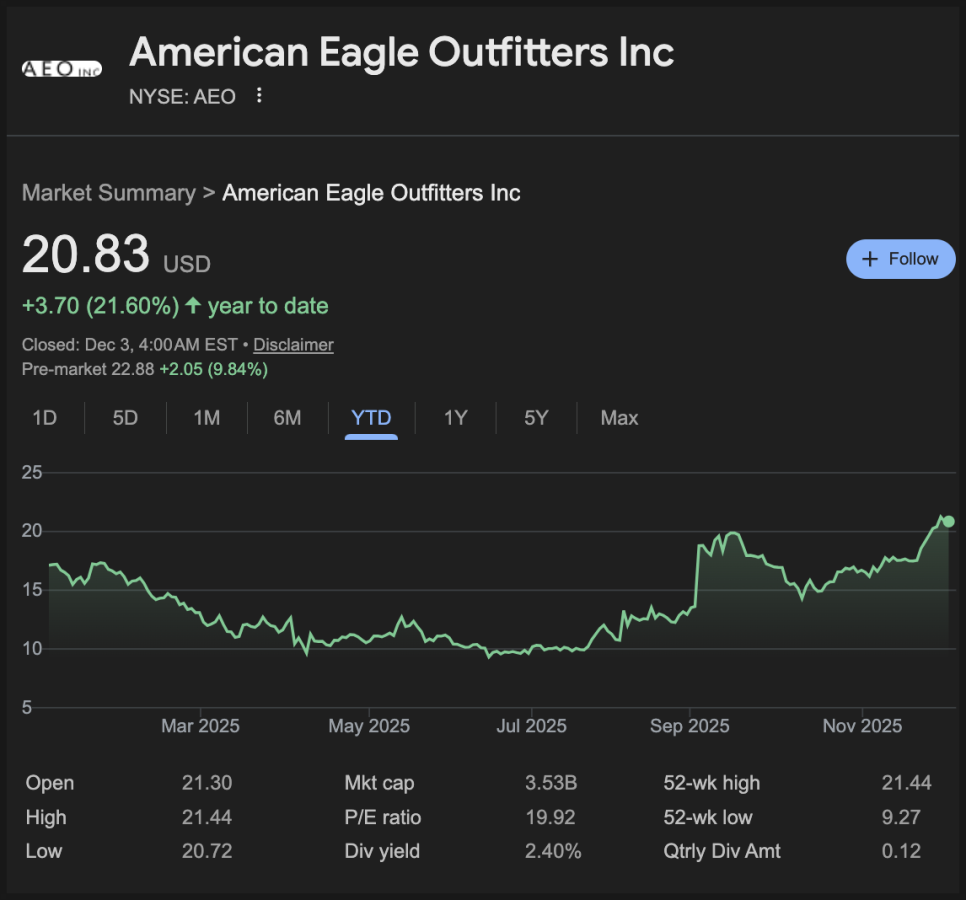Click the Mkt cap value 3.53B
The width and height of the screenshot is (966, 900).
click(x=550, y=783)
